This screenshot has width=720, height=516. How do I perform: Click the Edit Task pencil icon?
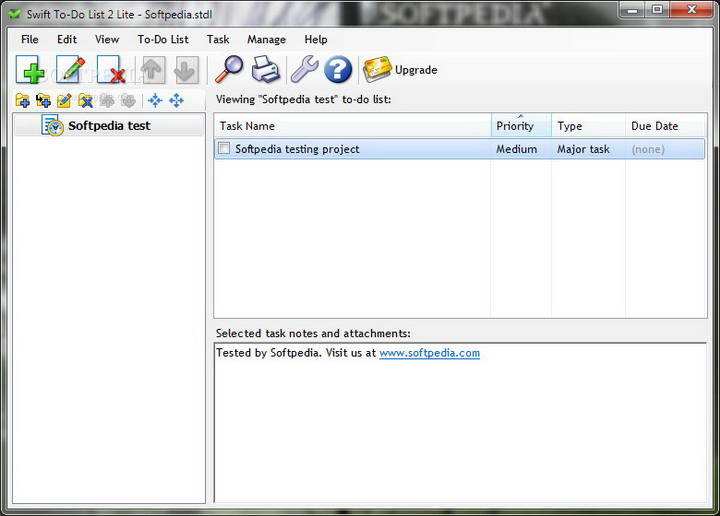(x=70, y=70)
